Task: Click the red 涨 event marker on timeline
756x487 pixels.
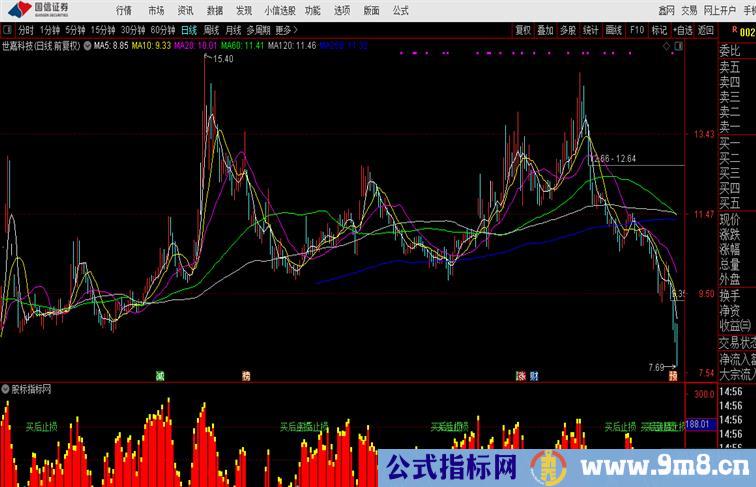Action: coord(520,376)
